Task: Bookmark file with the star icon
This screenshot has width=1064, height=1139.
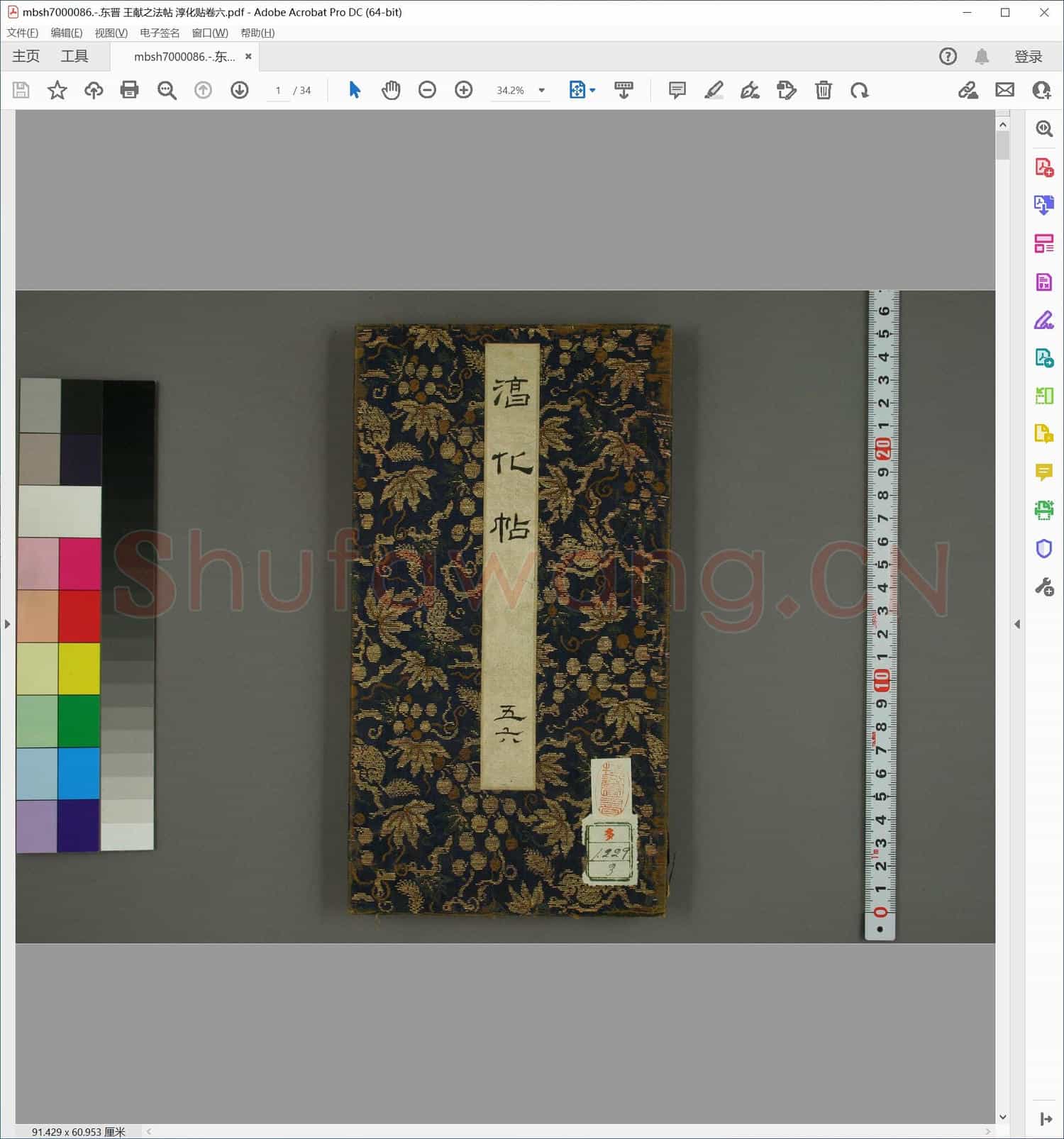Action: [x=57, y=90]
